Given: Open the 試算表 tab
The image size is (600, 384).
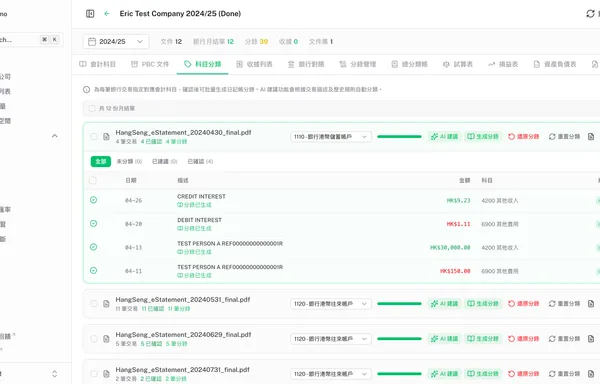Looking at the screenshot, I should (458, 64).
